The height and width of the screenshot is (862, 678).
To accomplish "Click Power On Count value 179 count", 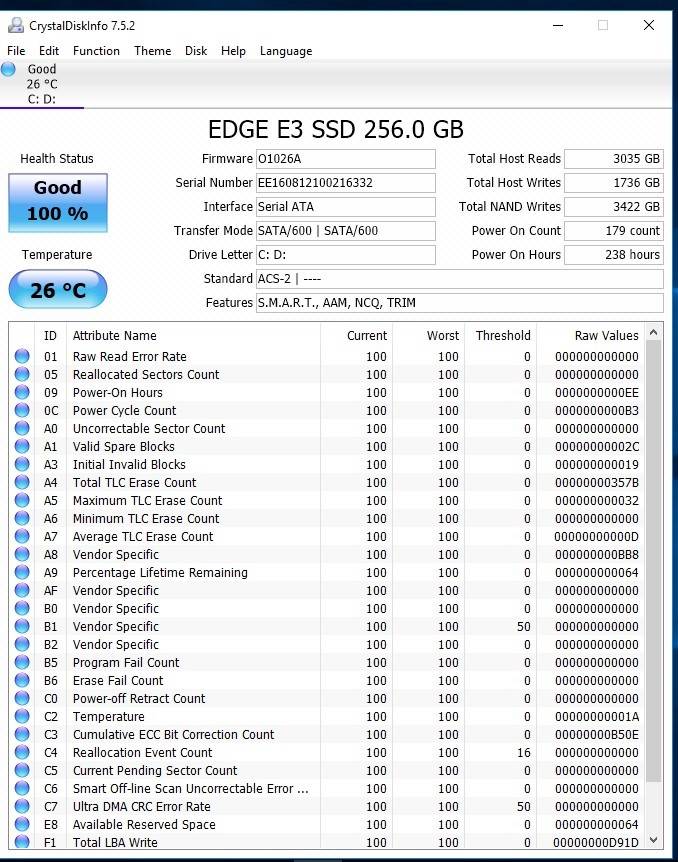I will (614, 231).
